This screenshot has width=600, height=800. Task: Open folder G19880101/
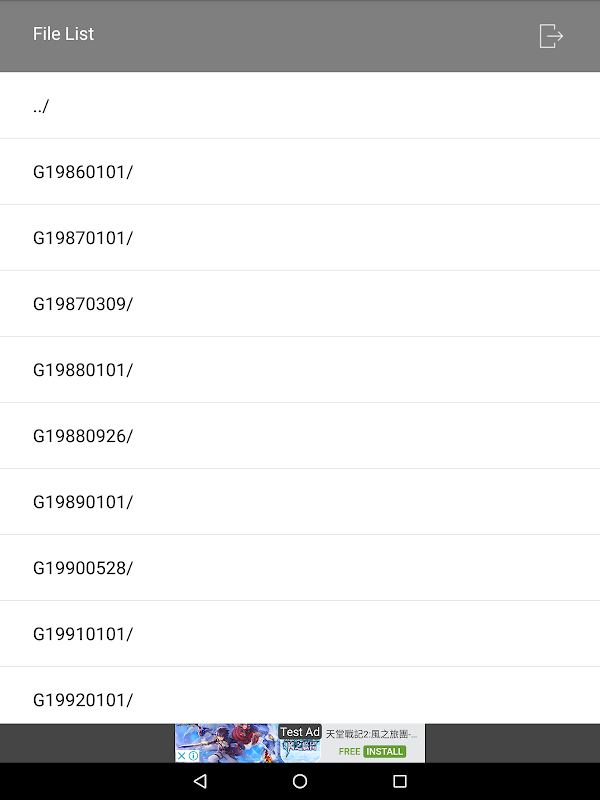[300, 369]
